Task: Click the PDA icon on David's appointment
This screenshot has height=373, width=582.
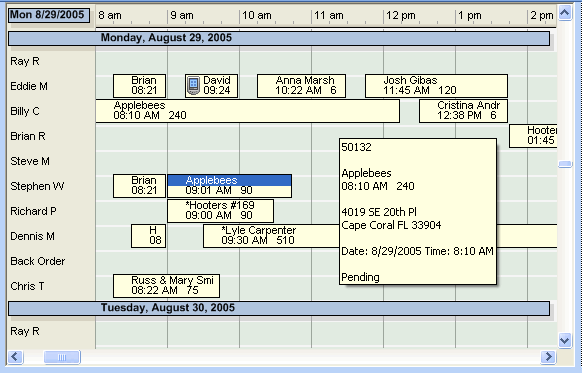Action: [193, 86]
